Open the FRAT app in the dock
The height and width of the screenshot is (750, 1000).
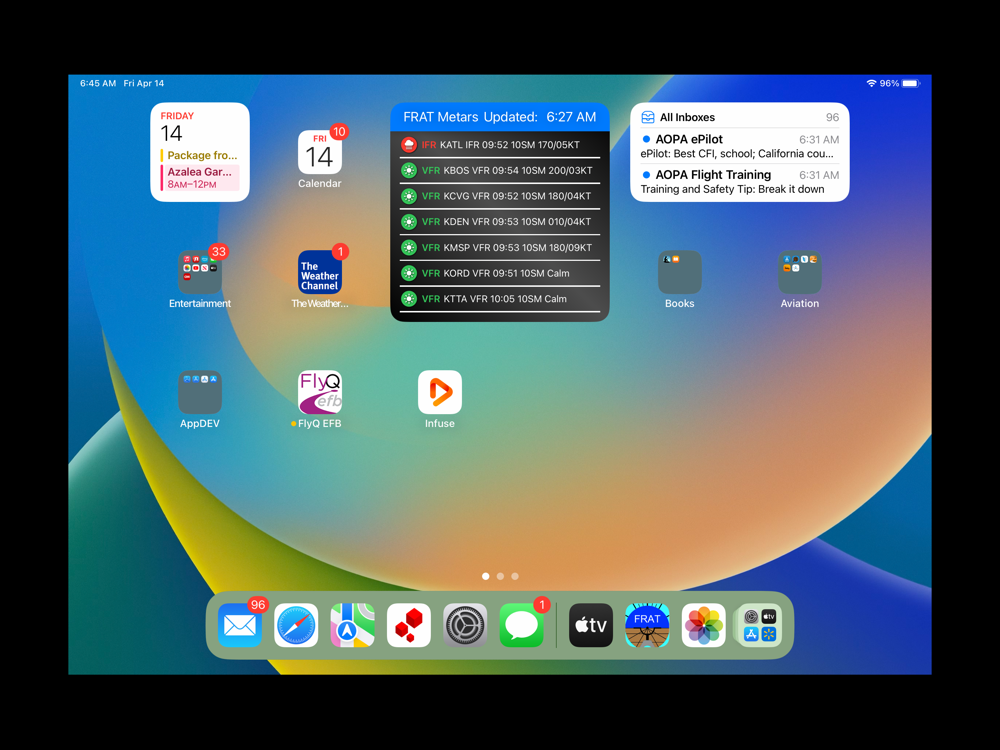(647, 625)
